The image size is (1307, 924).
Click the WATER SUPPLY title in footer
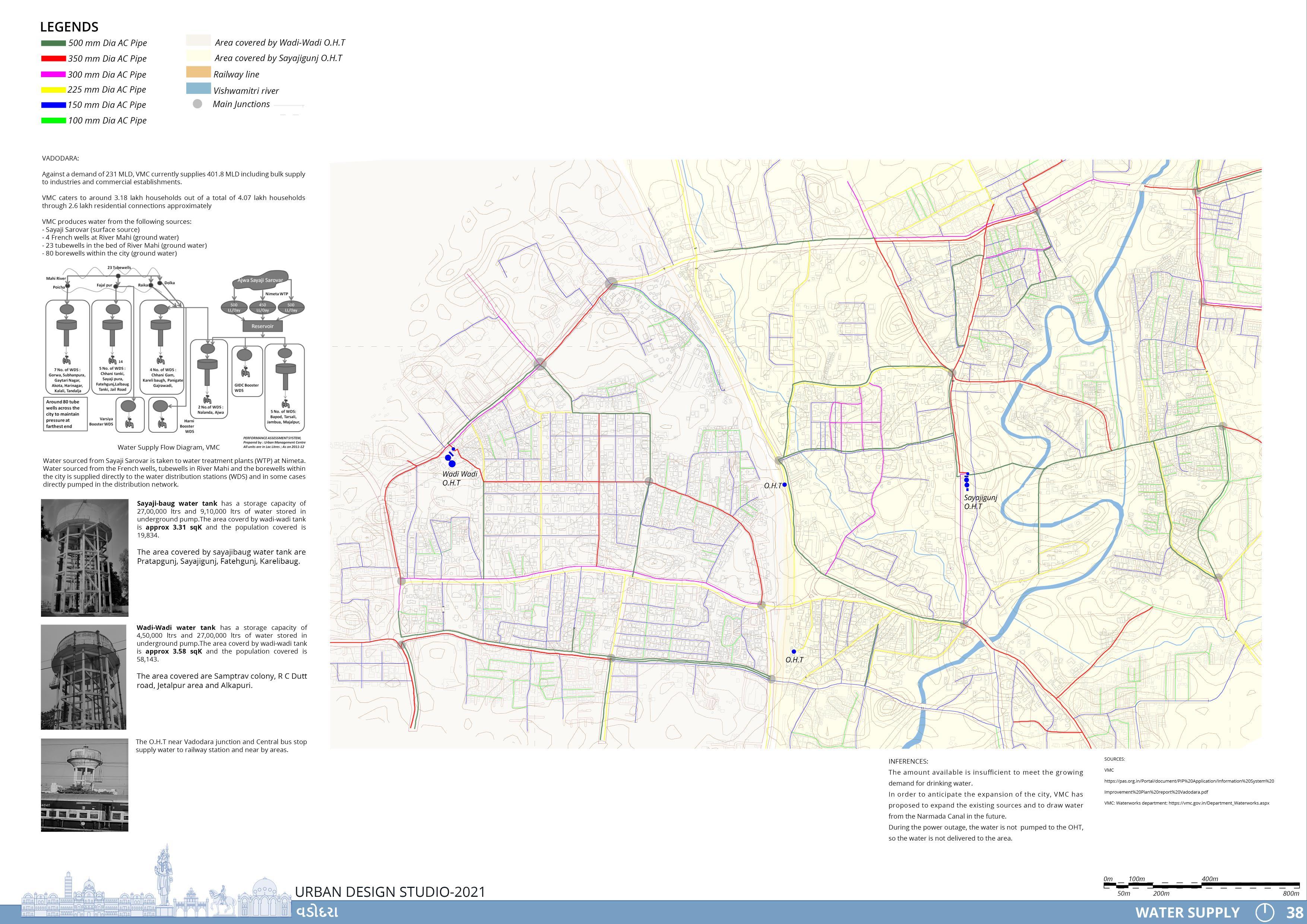pos(1187,912)
